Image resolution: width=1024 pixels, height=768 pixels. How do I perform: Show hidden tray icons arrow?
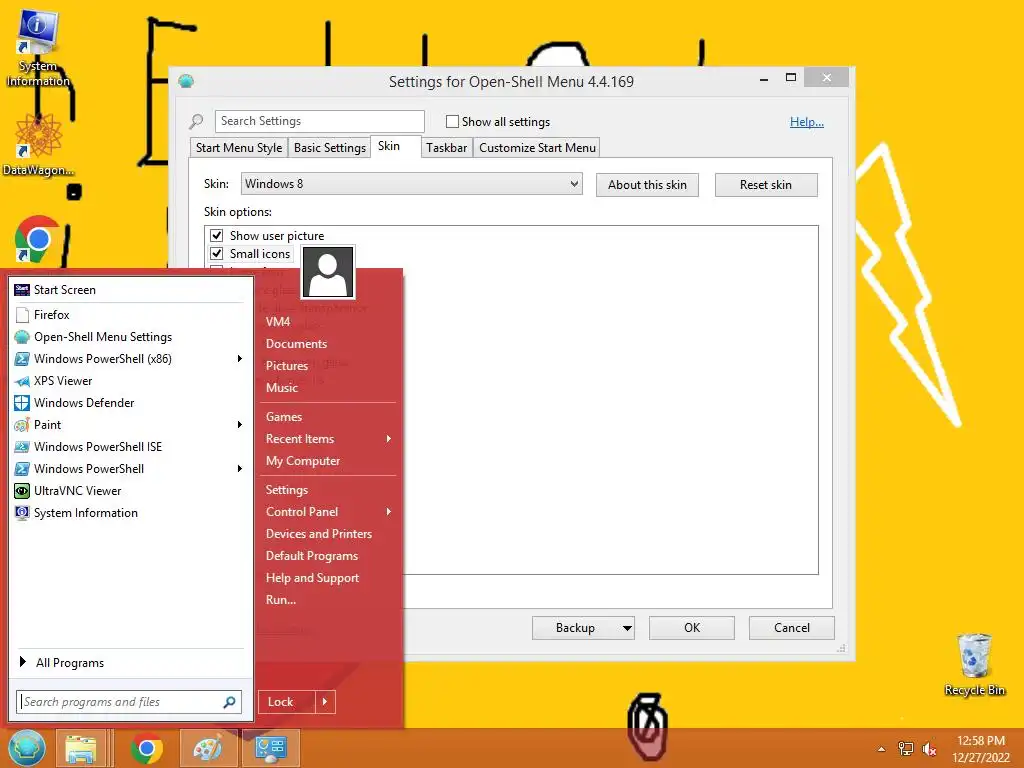coord(881,749)
